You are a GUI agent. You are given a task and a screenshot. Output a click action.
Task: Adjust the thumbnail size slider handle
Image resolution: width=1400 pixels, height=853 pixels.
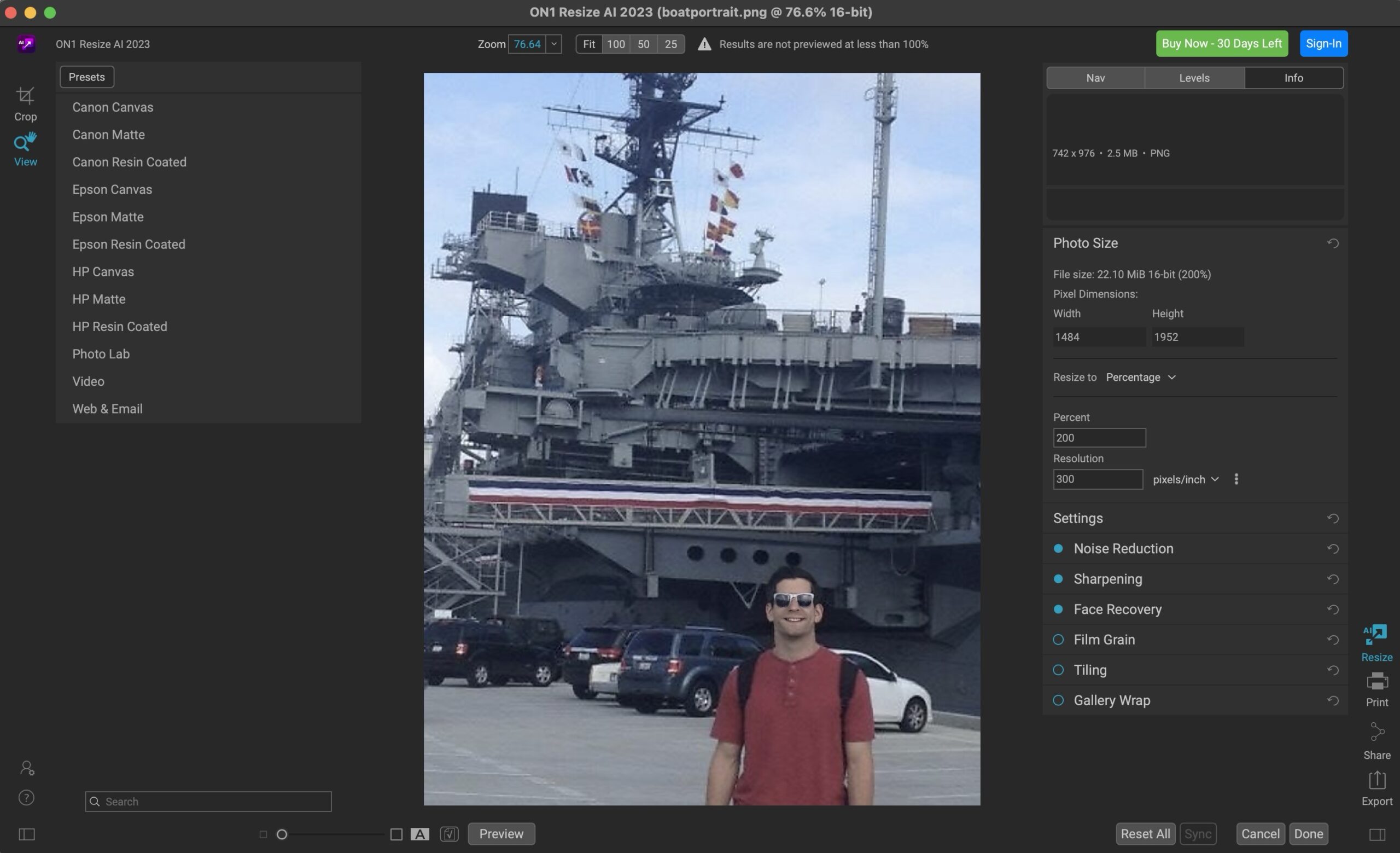pos(282,834)
